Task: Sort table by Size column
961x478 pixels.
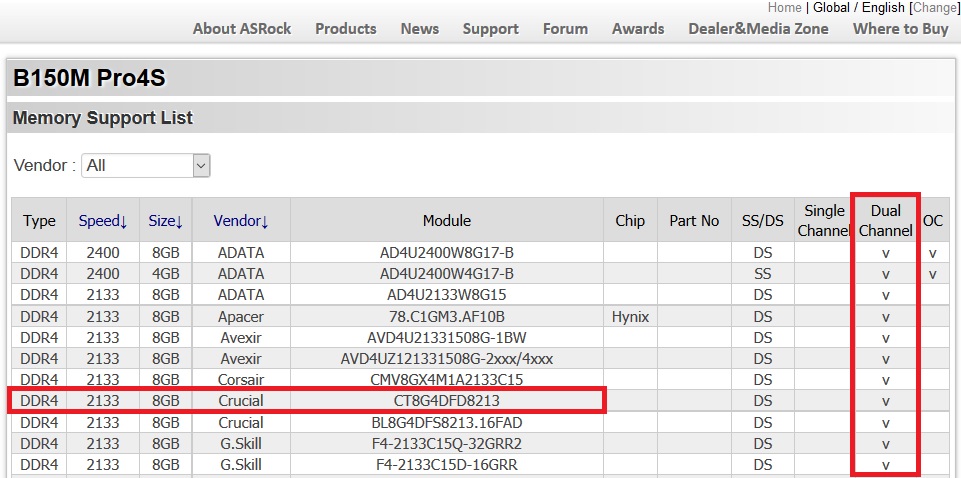Action: pos(165,221)
